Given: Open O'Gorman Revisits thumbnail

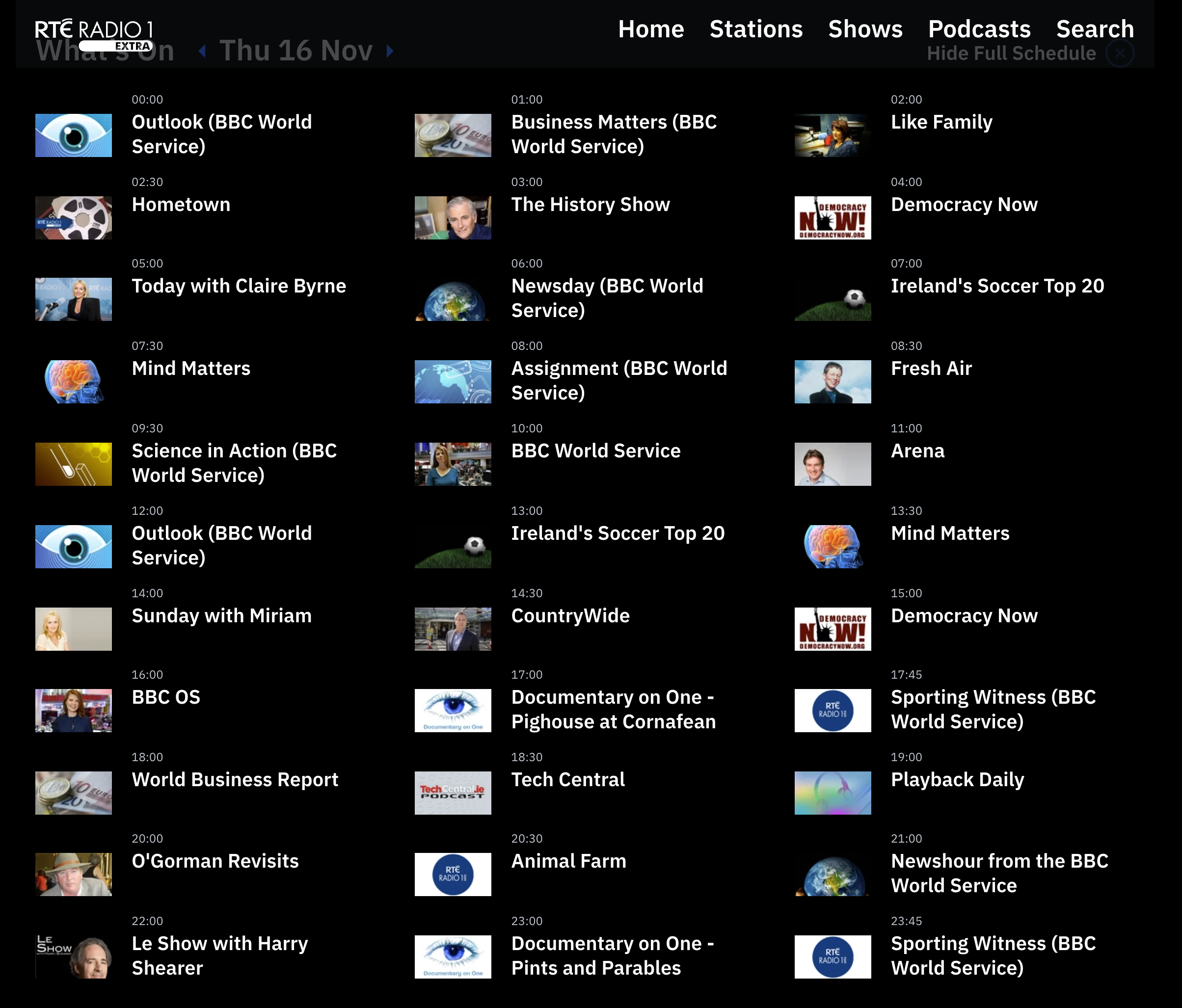Looking at the screenshot, I should pyautogui.click(x=74, y=875).
